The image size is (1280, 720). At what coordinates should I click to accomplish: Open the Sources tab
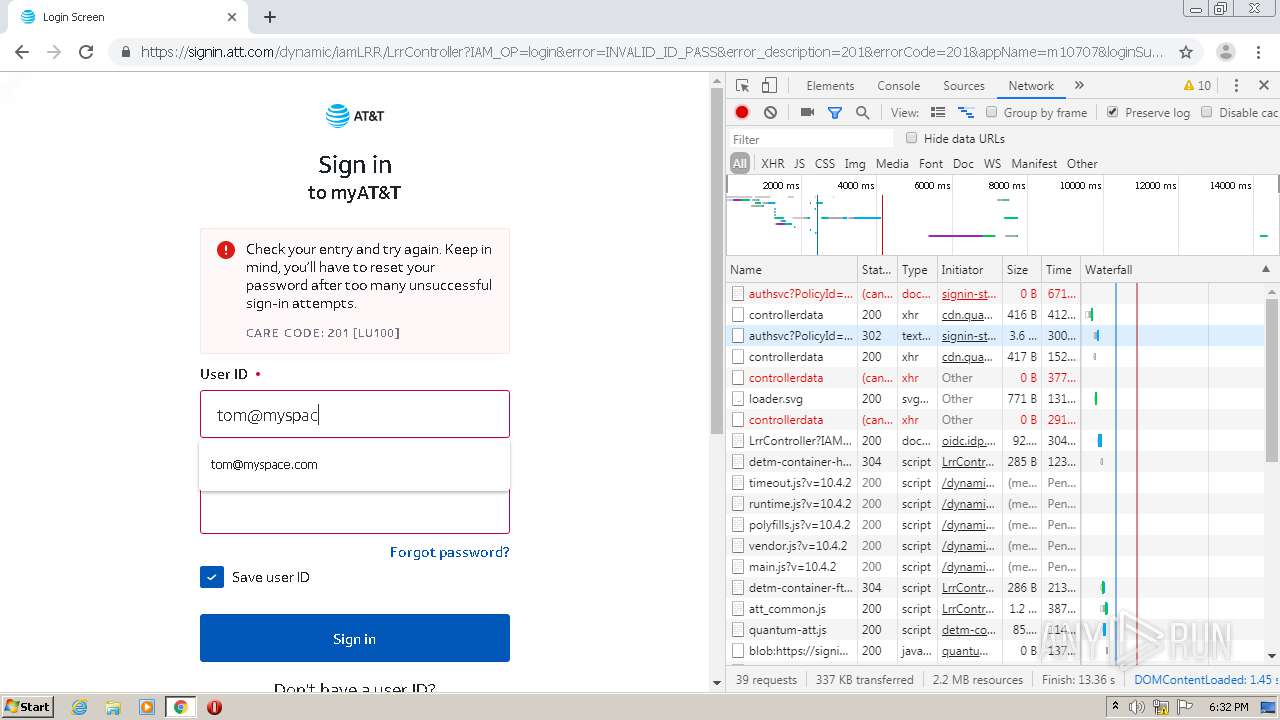point(964,86)
